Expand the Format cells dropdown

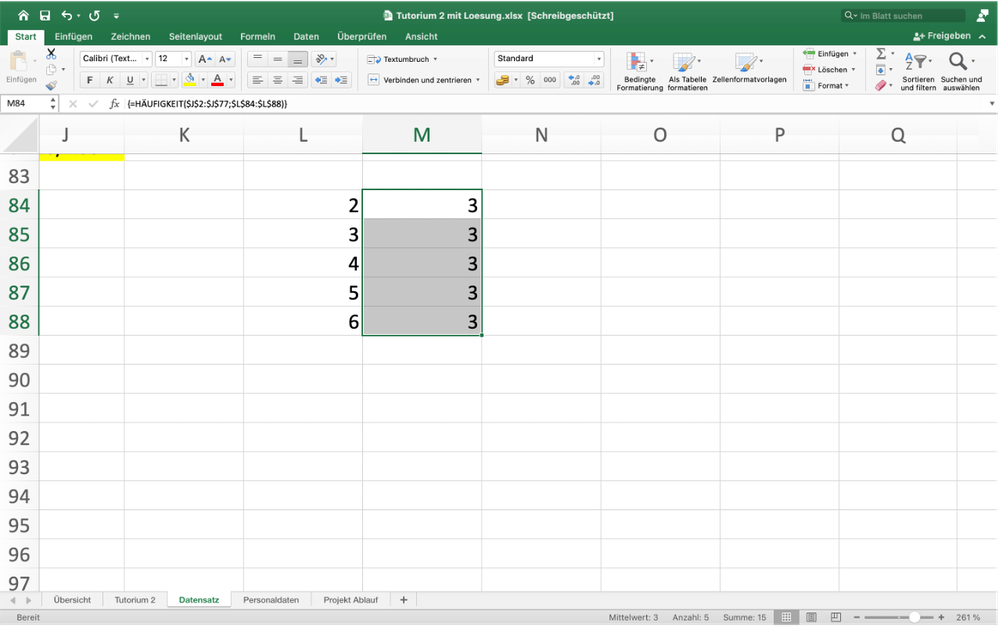point(847,85)
